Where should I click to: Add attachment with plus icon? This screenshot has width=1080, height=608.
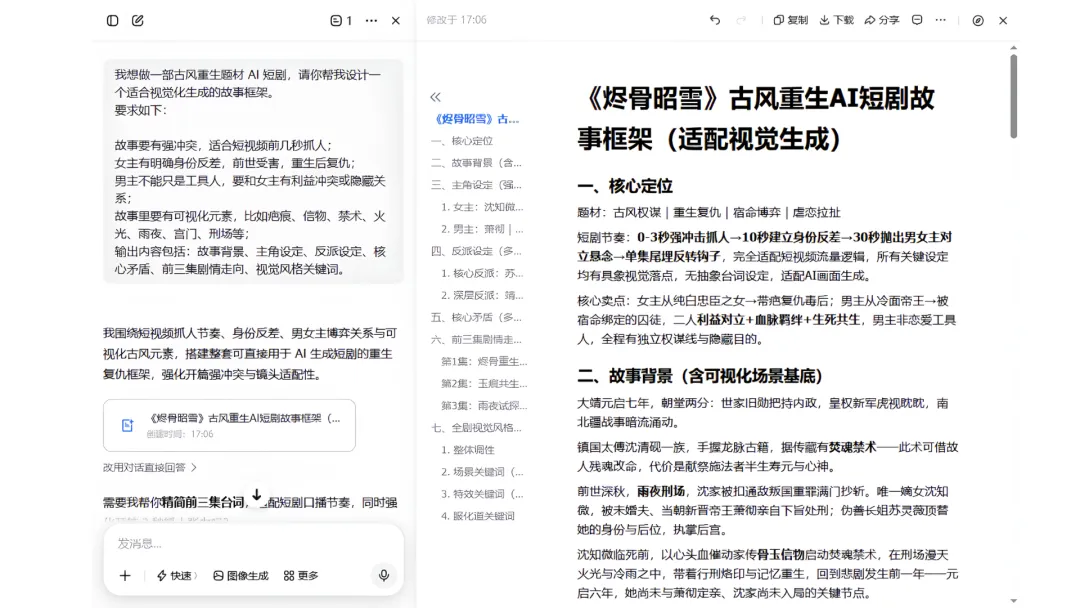click(x=125, y=576)
